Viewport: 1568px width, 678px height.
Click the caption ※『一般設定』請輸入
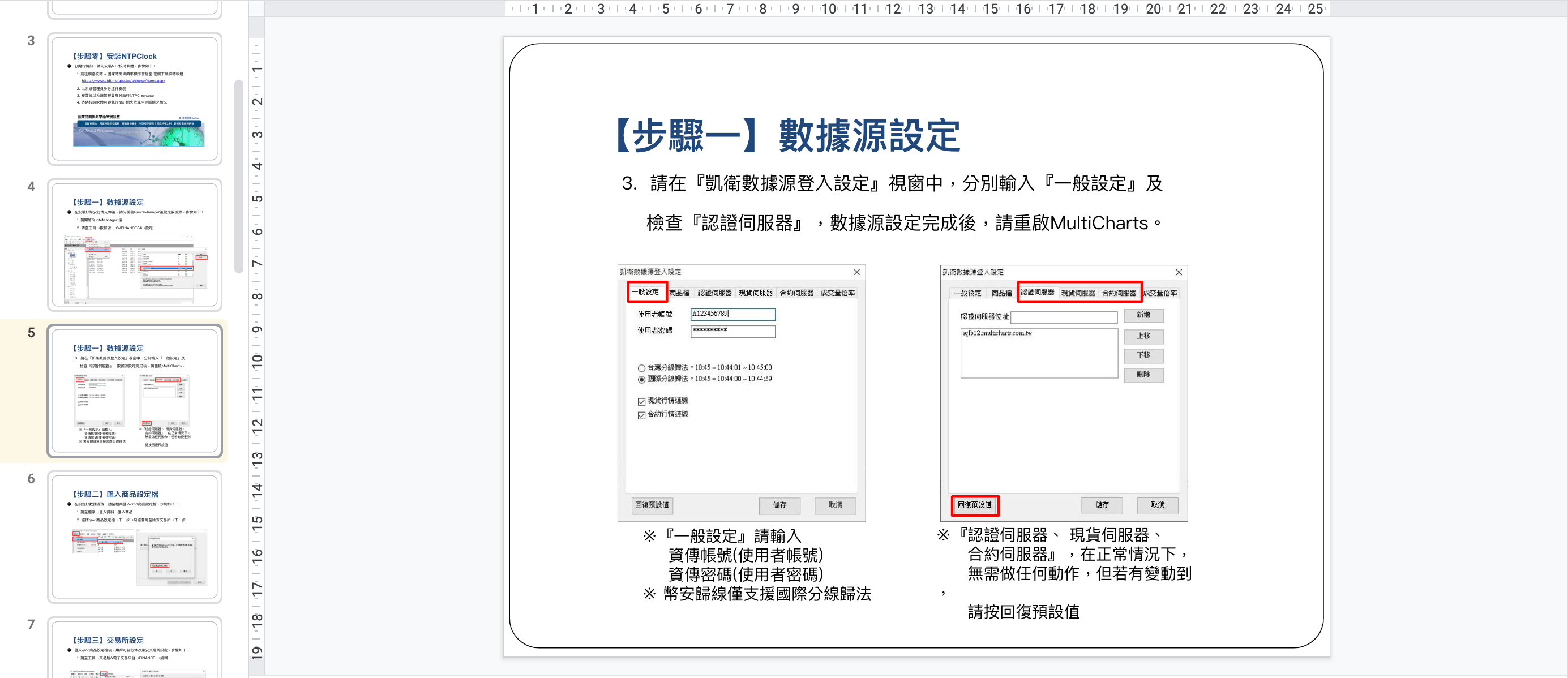click(x=722, y=535)
